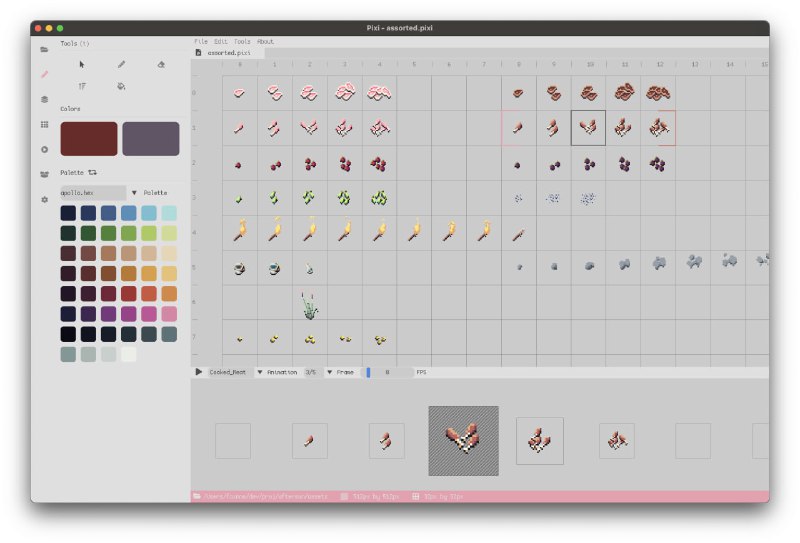800x543 pixels.
Task: Pick the eraser tool
Action: [x=160, y=64]
